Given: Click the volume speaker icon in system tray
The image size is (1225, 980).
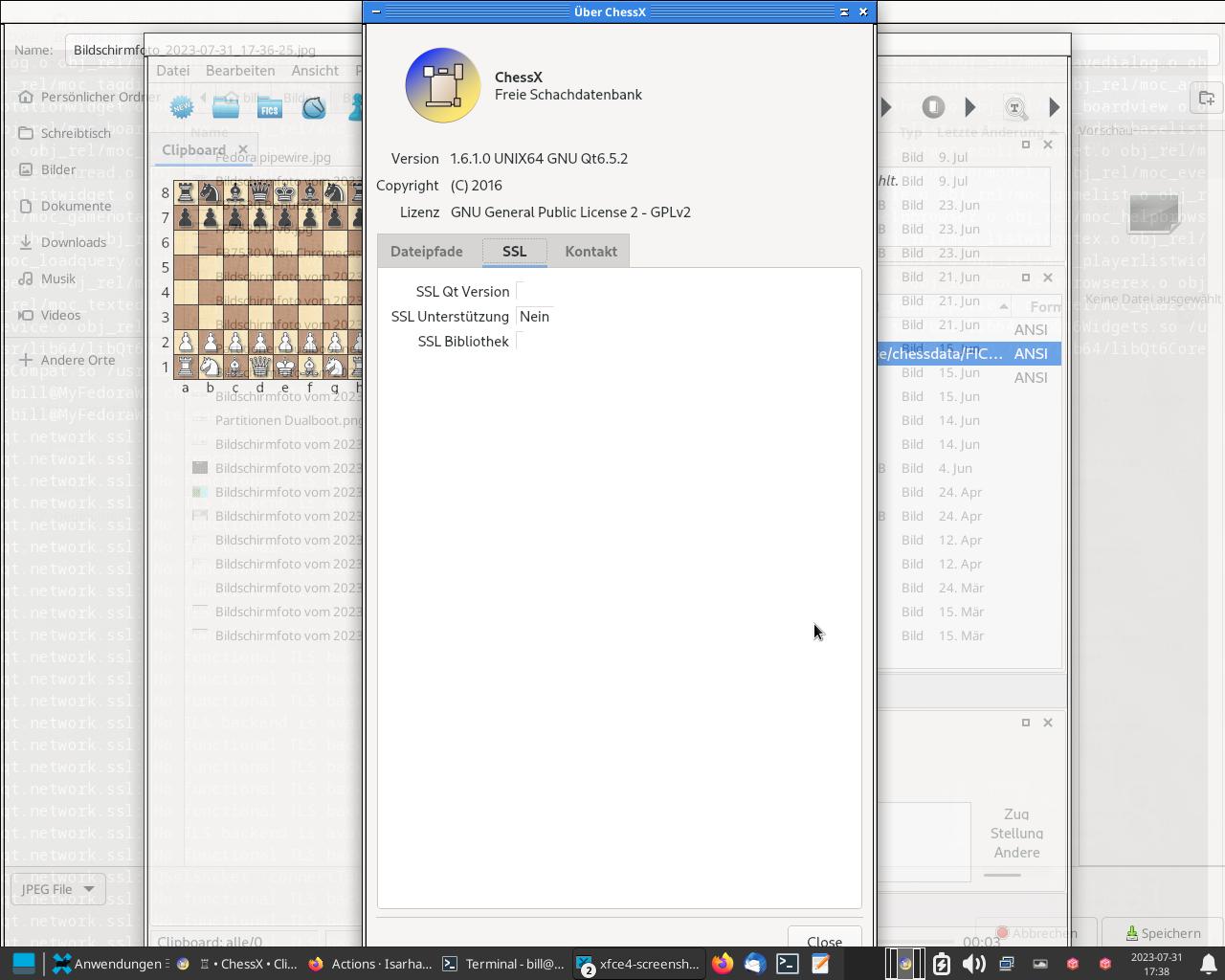Looking at the screenshot, I should point(973,964).
